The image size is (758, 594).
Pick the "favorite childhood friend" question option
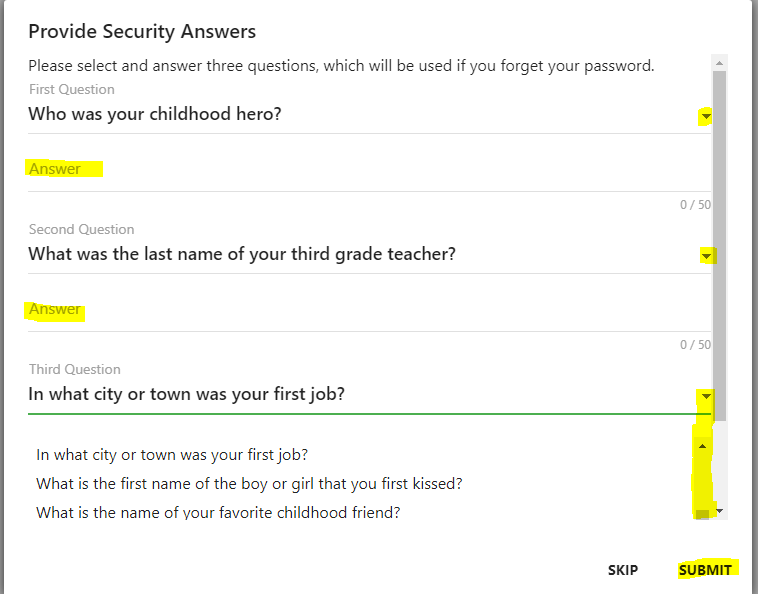pos(218,513)
